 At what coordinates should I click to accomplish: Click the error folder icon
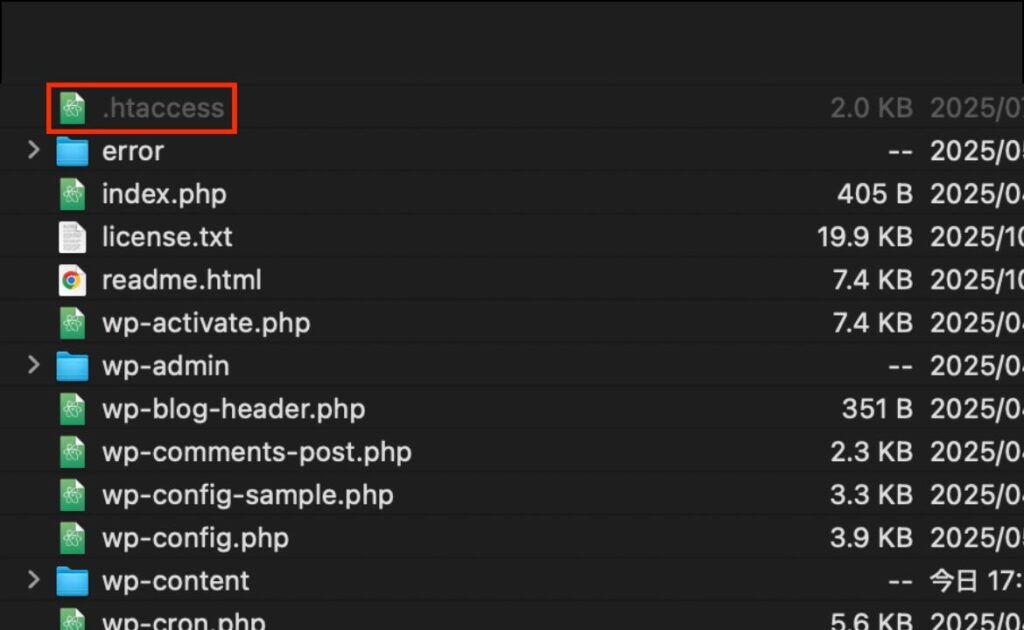click(x=72, y=151)
